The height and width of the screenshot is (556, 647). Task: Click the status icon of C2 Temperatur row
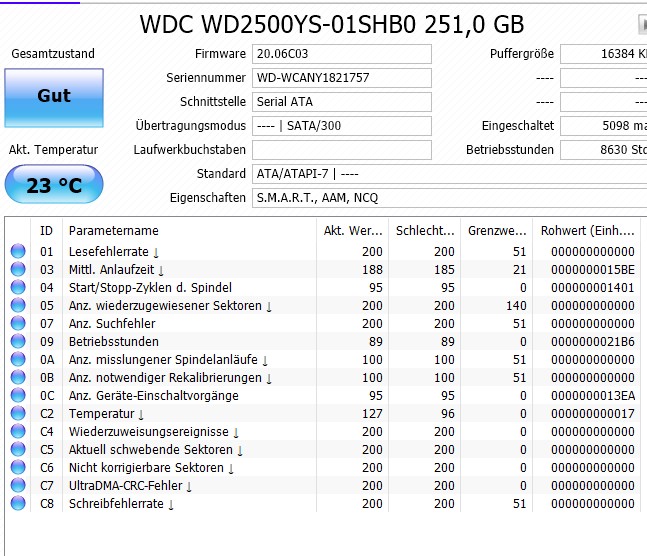(x=18, y=413)
